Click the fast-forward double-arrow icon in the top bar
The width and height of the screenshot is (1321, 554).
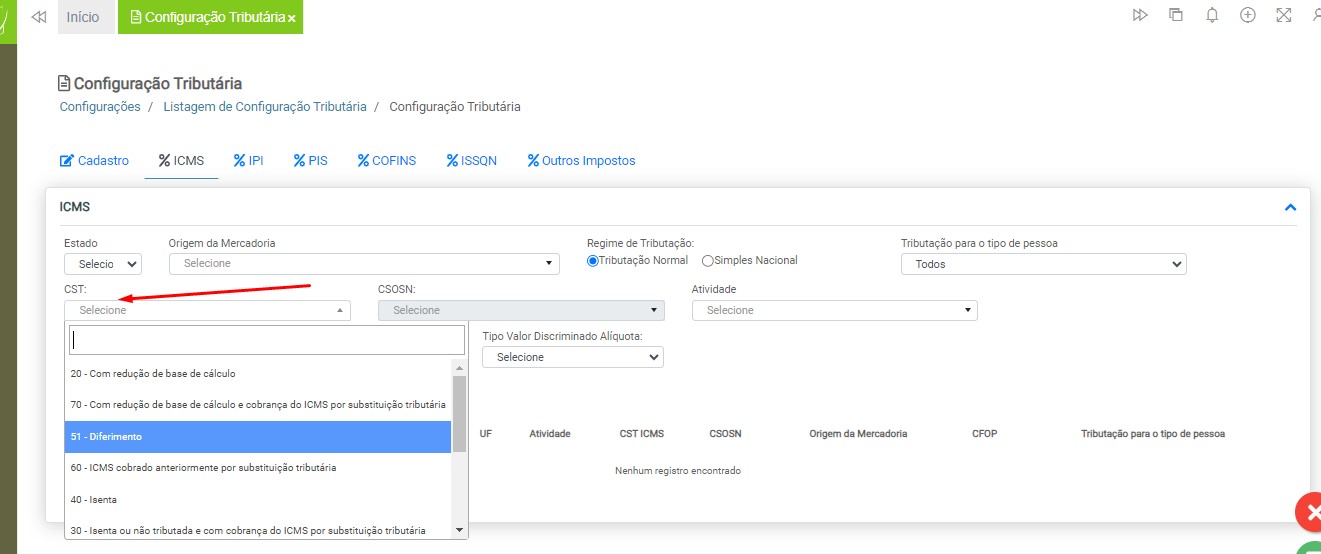(x=1140, y=15)
